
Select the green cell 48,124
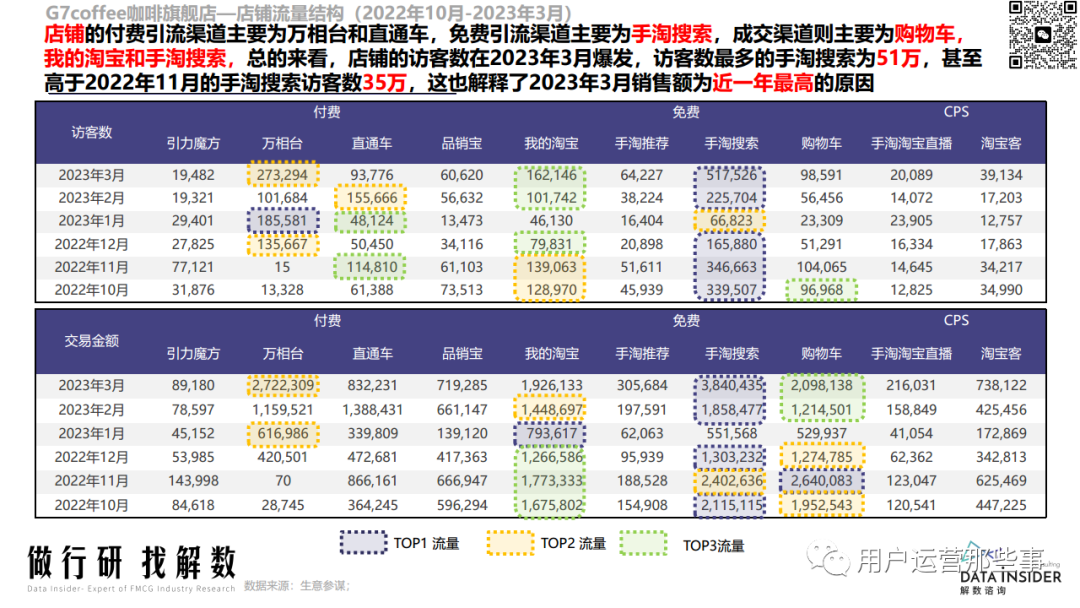click(x=371, y=221)
